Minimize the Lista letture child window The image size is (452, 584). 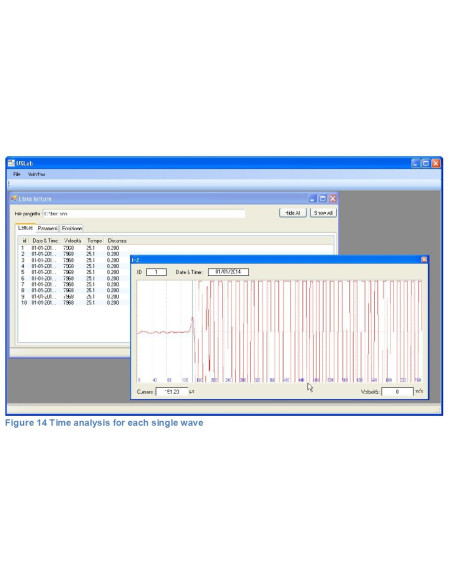coord(313,199)
